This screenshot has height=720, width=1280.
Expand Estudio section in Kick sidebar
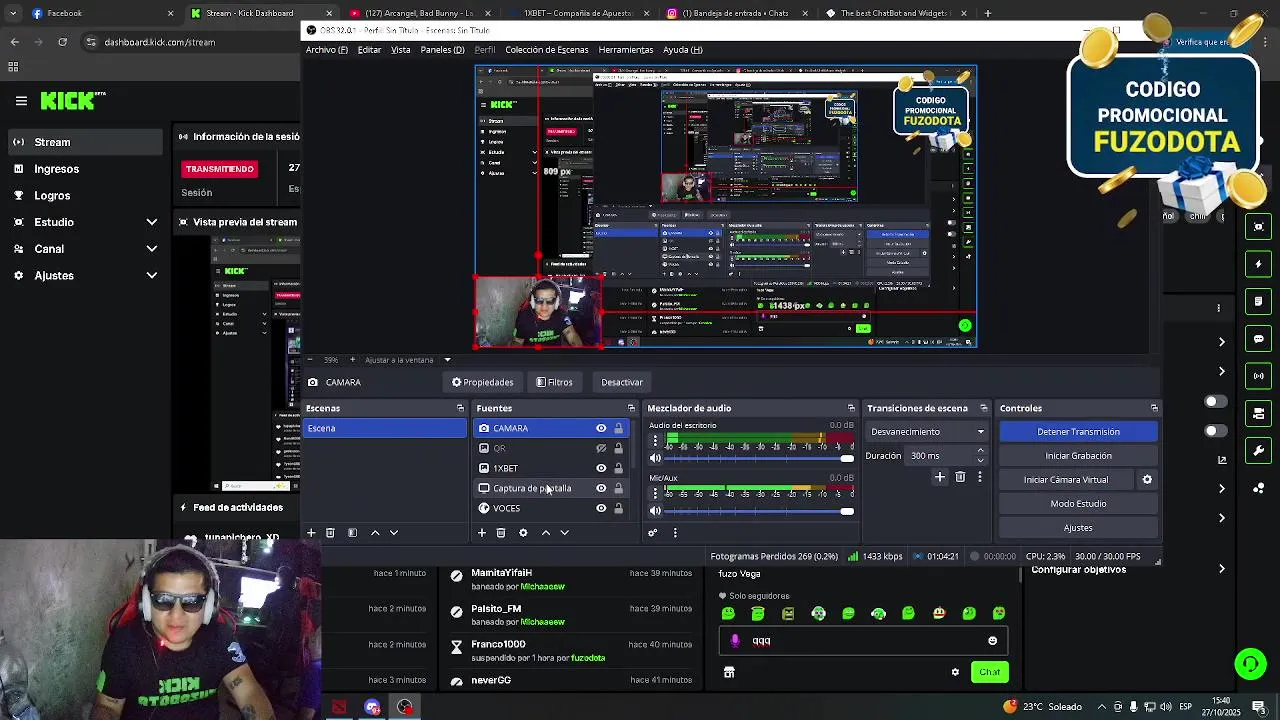[x=152, y=222]
